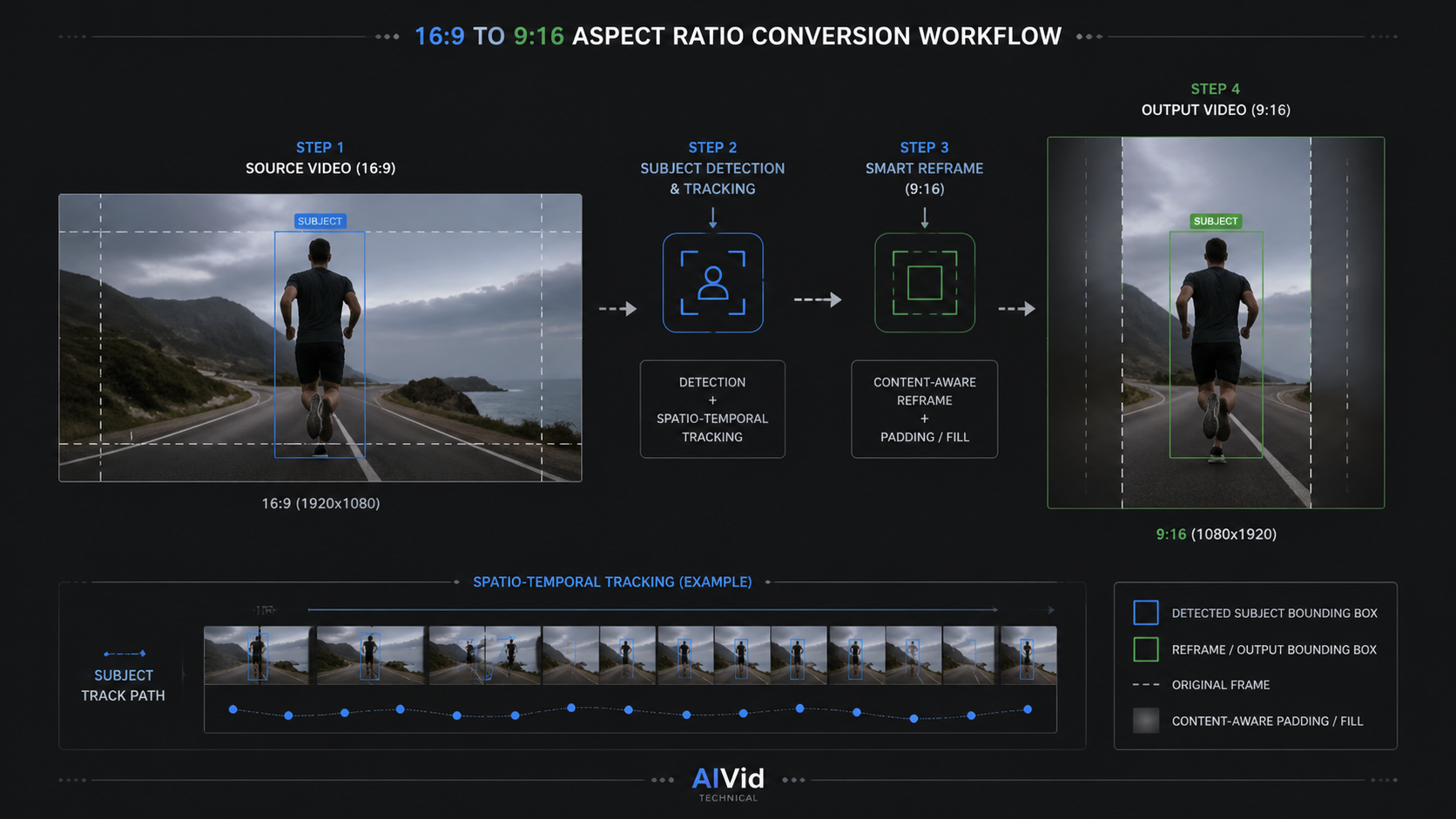Click "CONTENT-AWARE PADDING / FILL" legend text
1456x819 pixels.
coord(1267,721)
